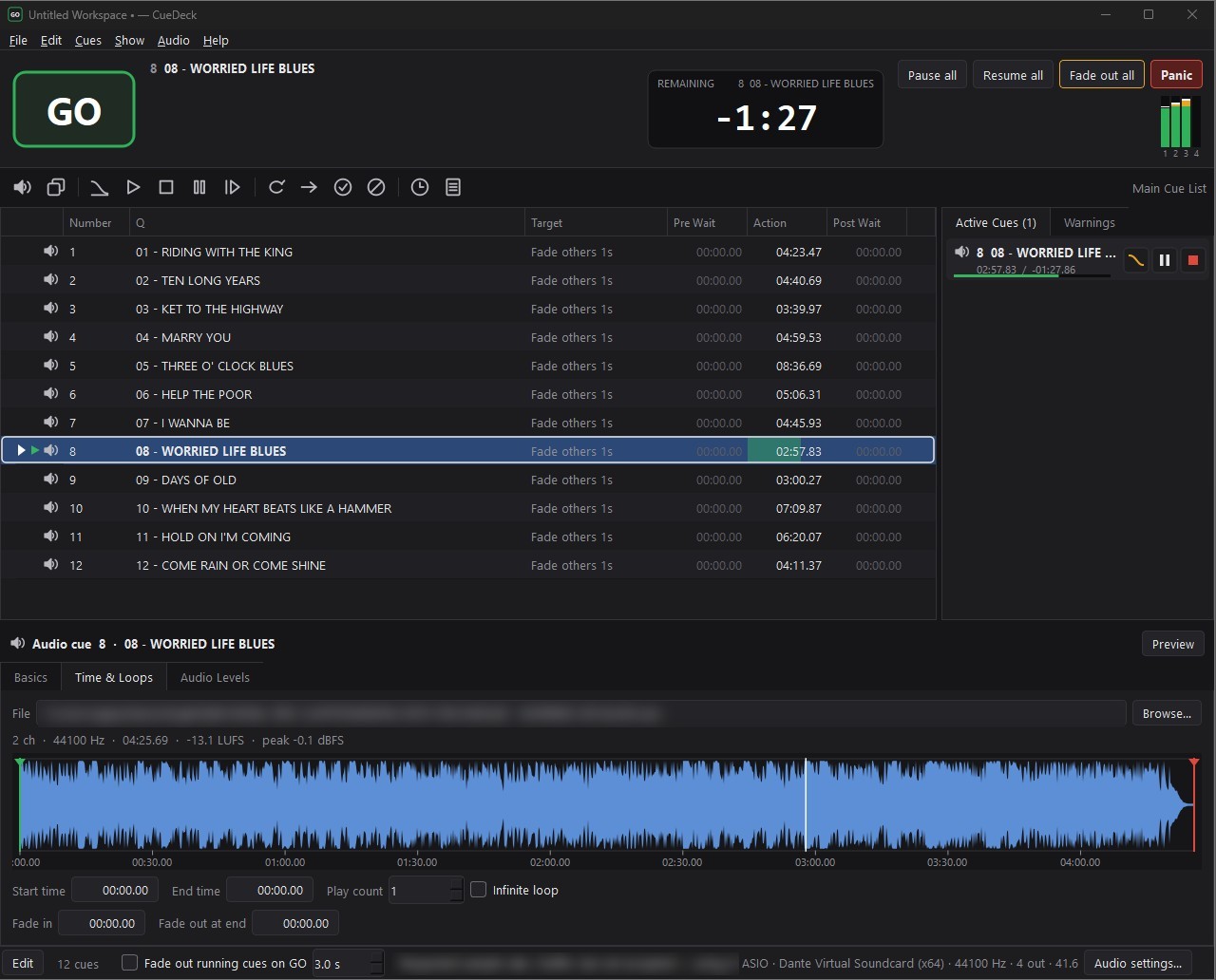Stop the active cue with the red square
Viewport: 1216px width, 980px height.
tap(1194, 260)
